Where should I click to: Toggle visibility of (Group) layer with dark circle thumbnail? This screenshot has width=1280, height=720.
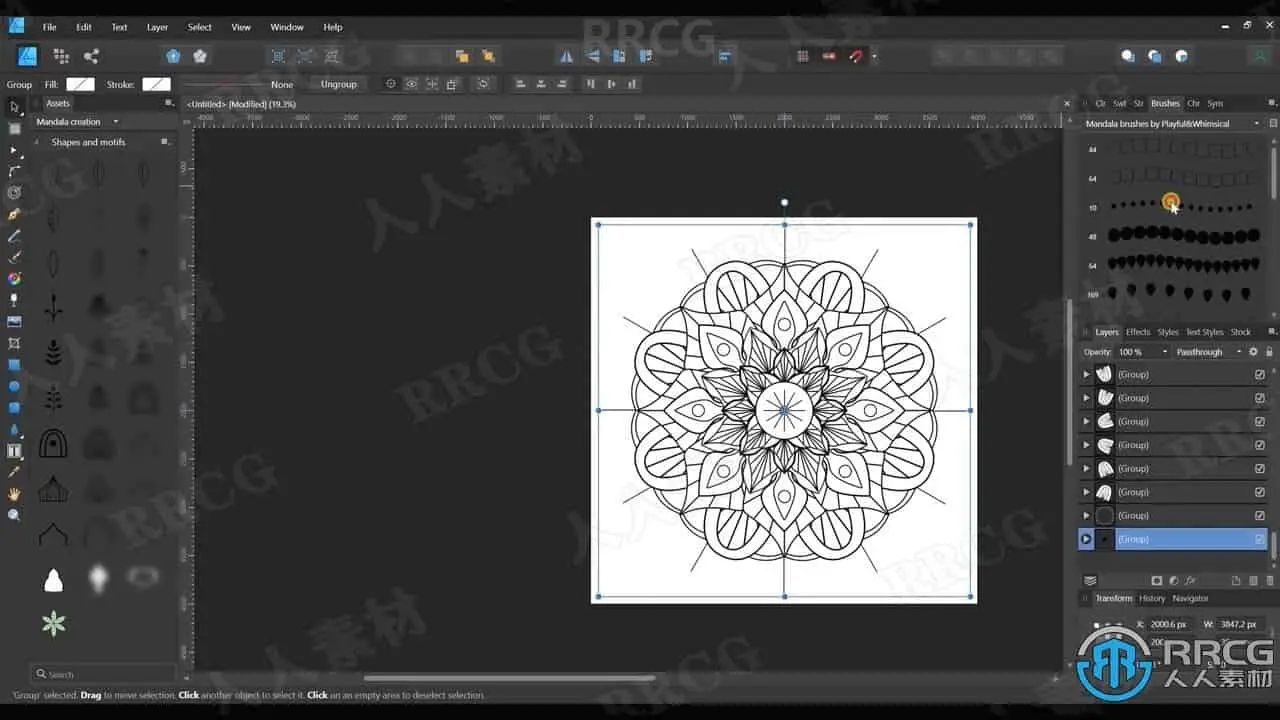[1260, 515]
